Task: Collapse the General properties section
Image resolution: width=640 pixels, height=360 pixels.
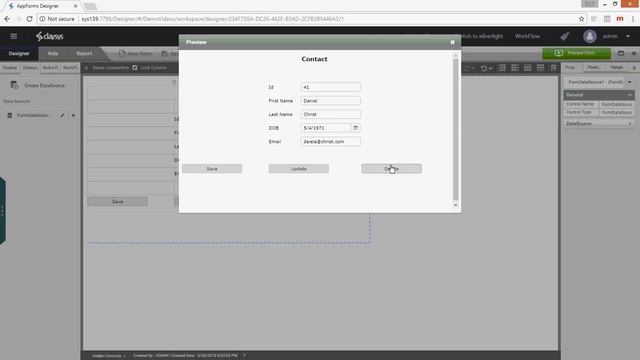Action: click(629, 95)
